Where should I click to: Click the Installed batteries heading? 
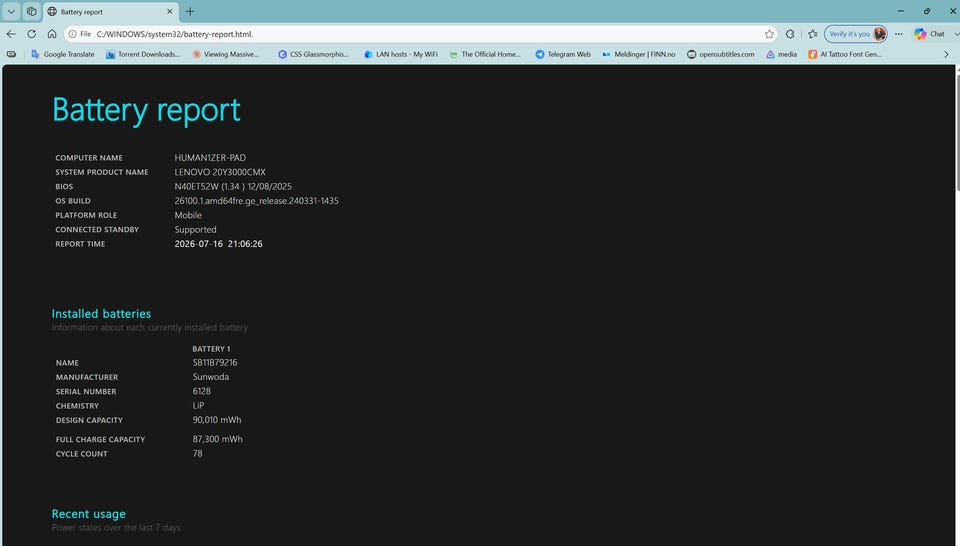coord(101,313)
